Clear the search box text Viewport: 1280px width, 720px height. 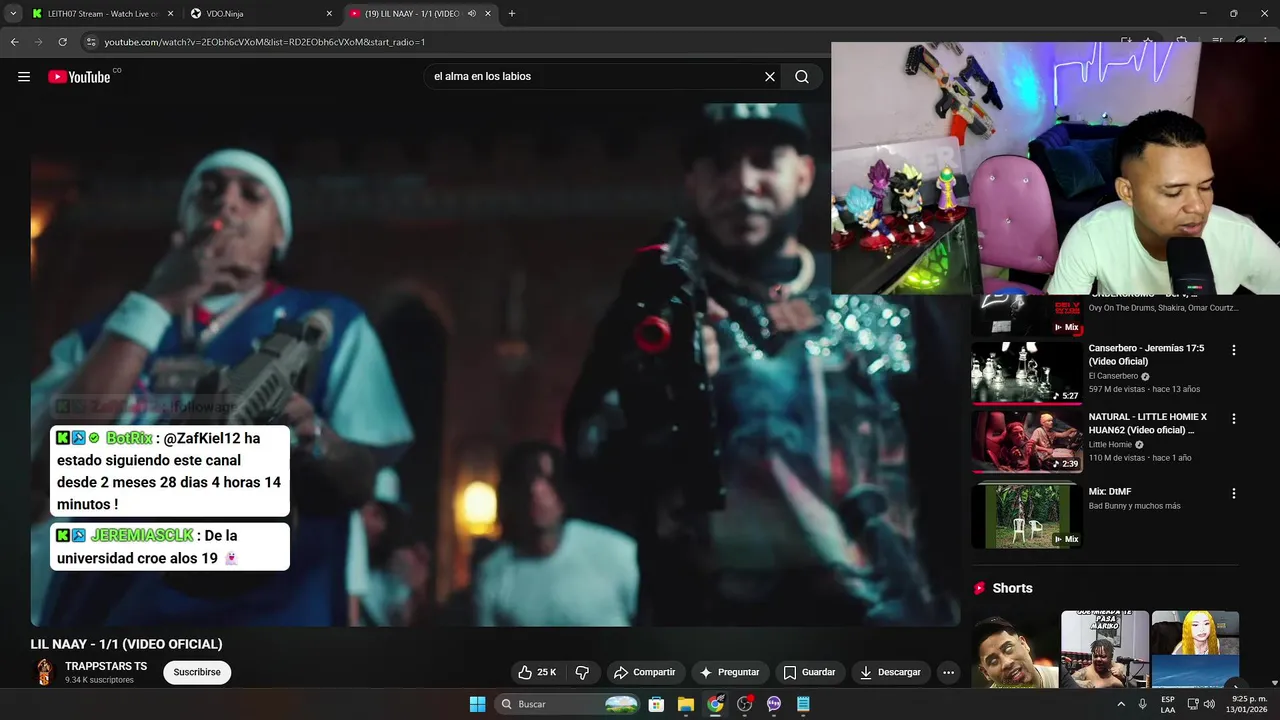[770, 77]
